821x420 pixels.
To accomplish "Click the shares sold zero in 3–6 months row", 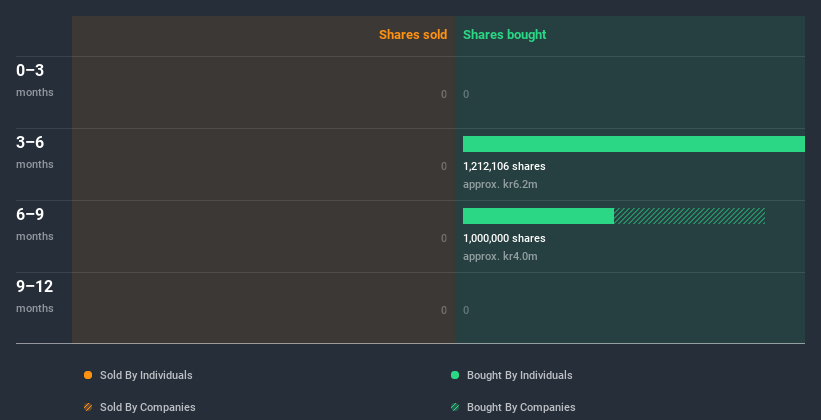I will click(444, 166).
